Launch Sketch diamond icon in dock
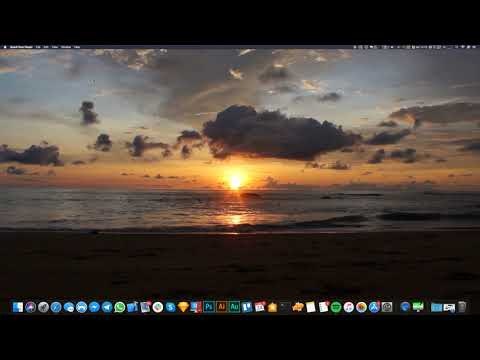The image size is (480, 360). click(183, 307)
